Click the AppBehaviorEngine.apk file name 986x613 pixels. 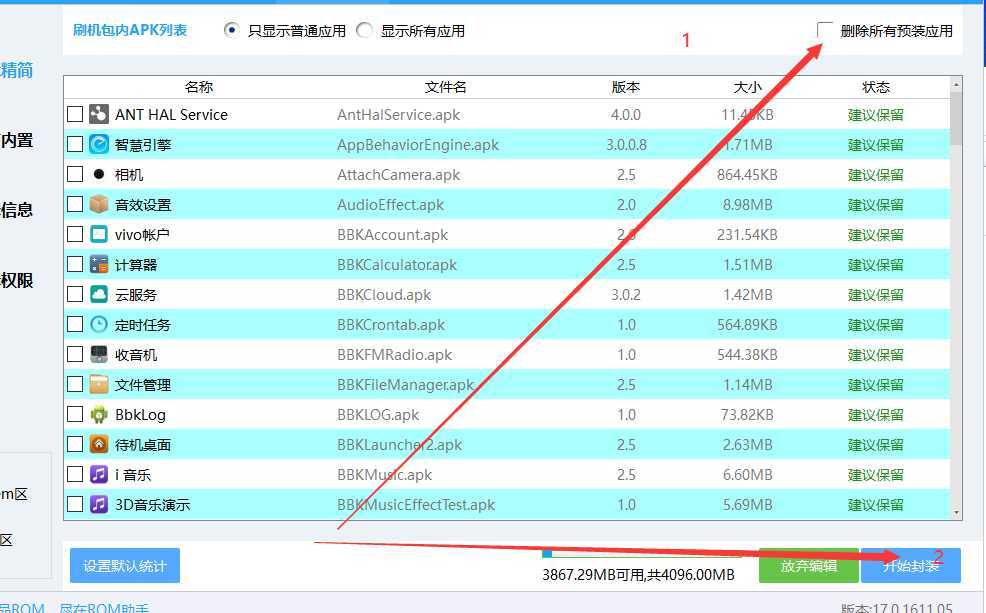coord(418,145)
